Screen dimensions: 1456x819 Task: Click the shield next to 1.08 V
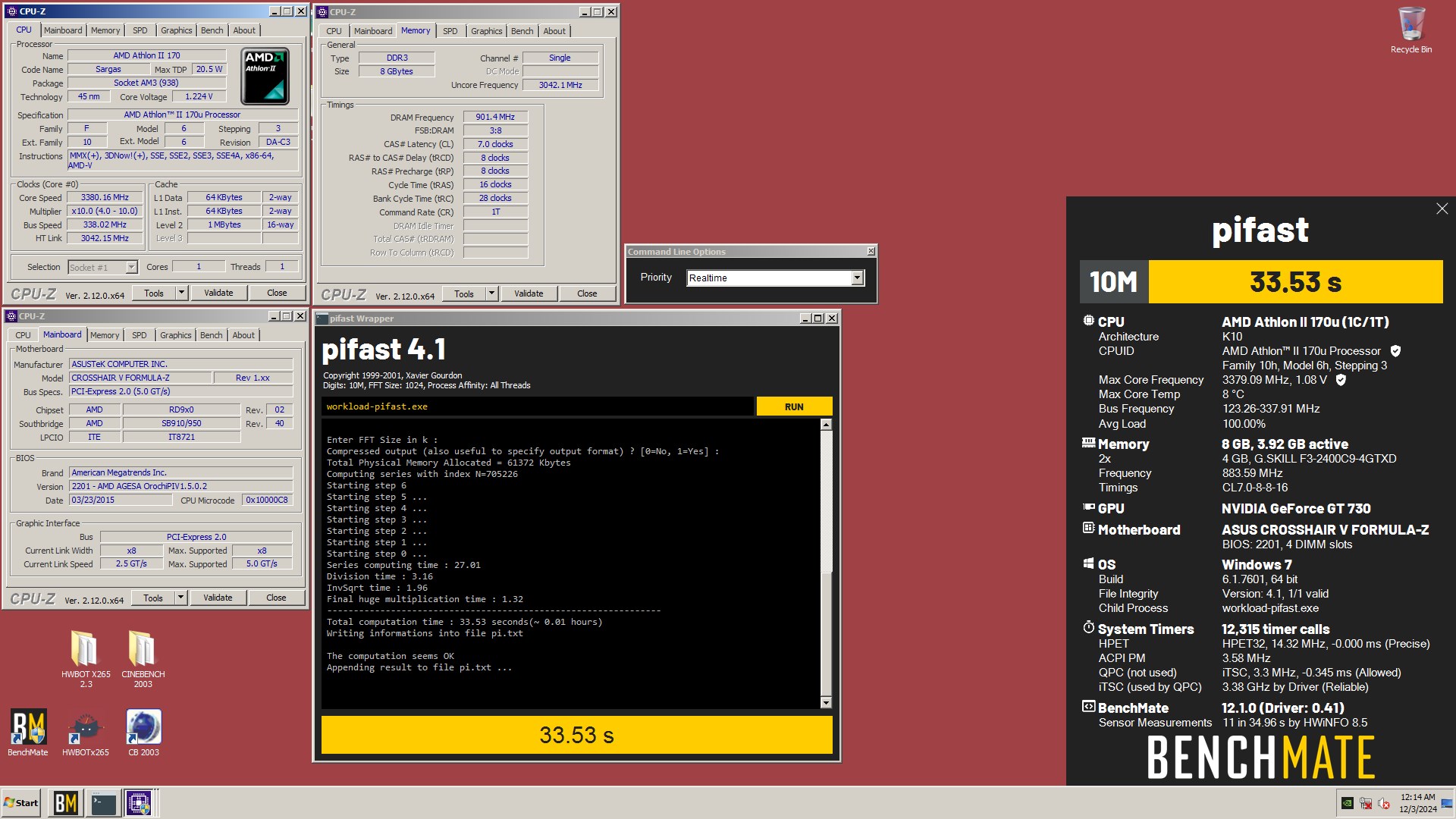coord(1341,380)
